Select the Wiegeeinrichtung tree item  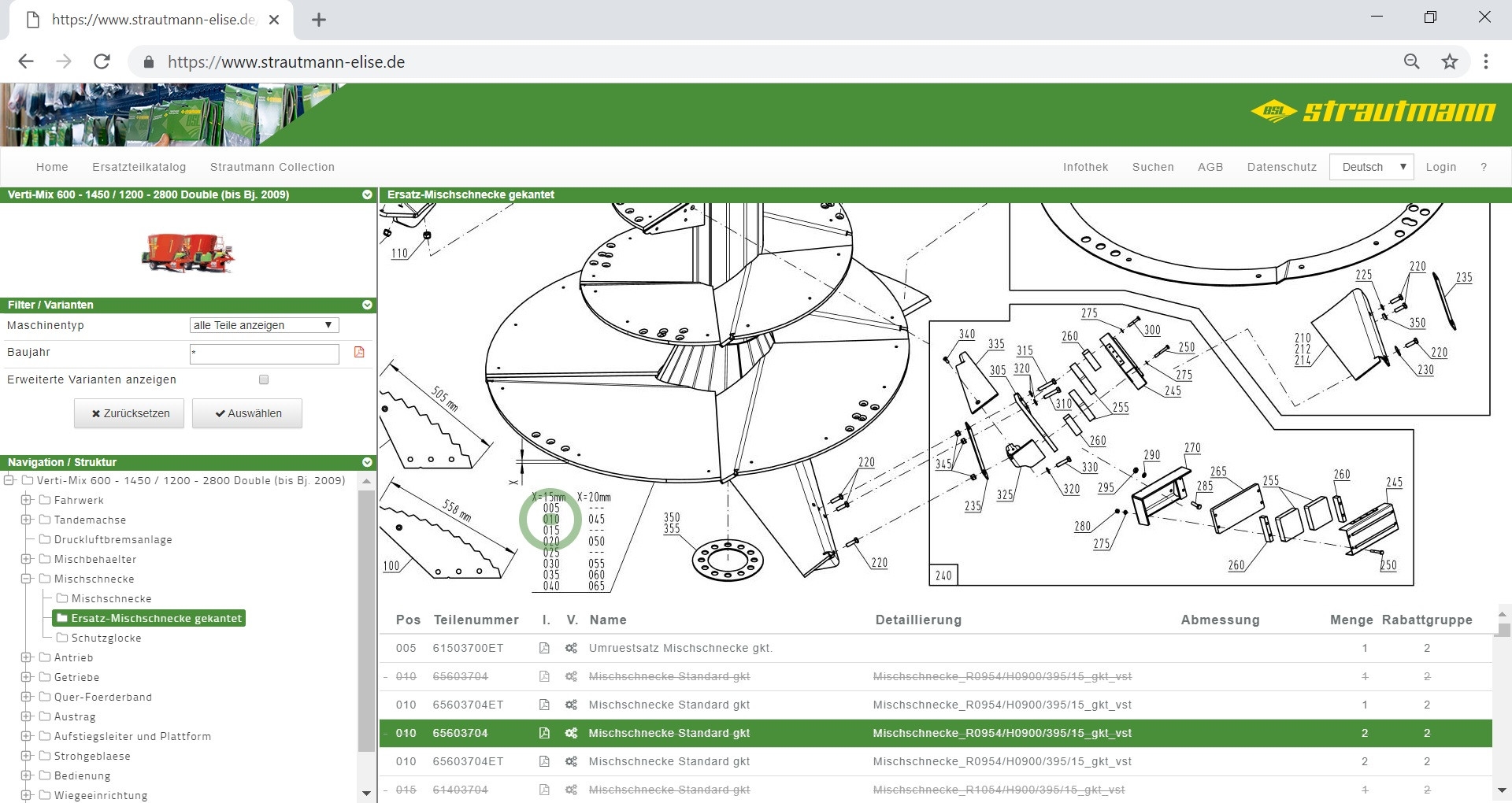pos(101,795)
